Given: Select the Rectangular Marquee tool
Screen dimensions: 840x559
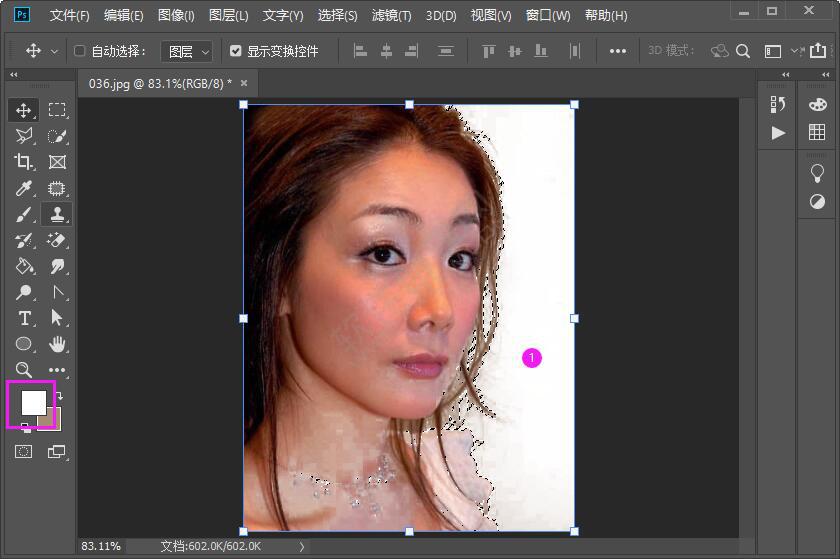Looking at the screenshot, I should (57, 110).
